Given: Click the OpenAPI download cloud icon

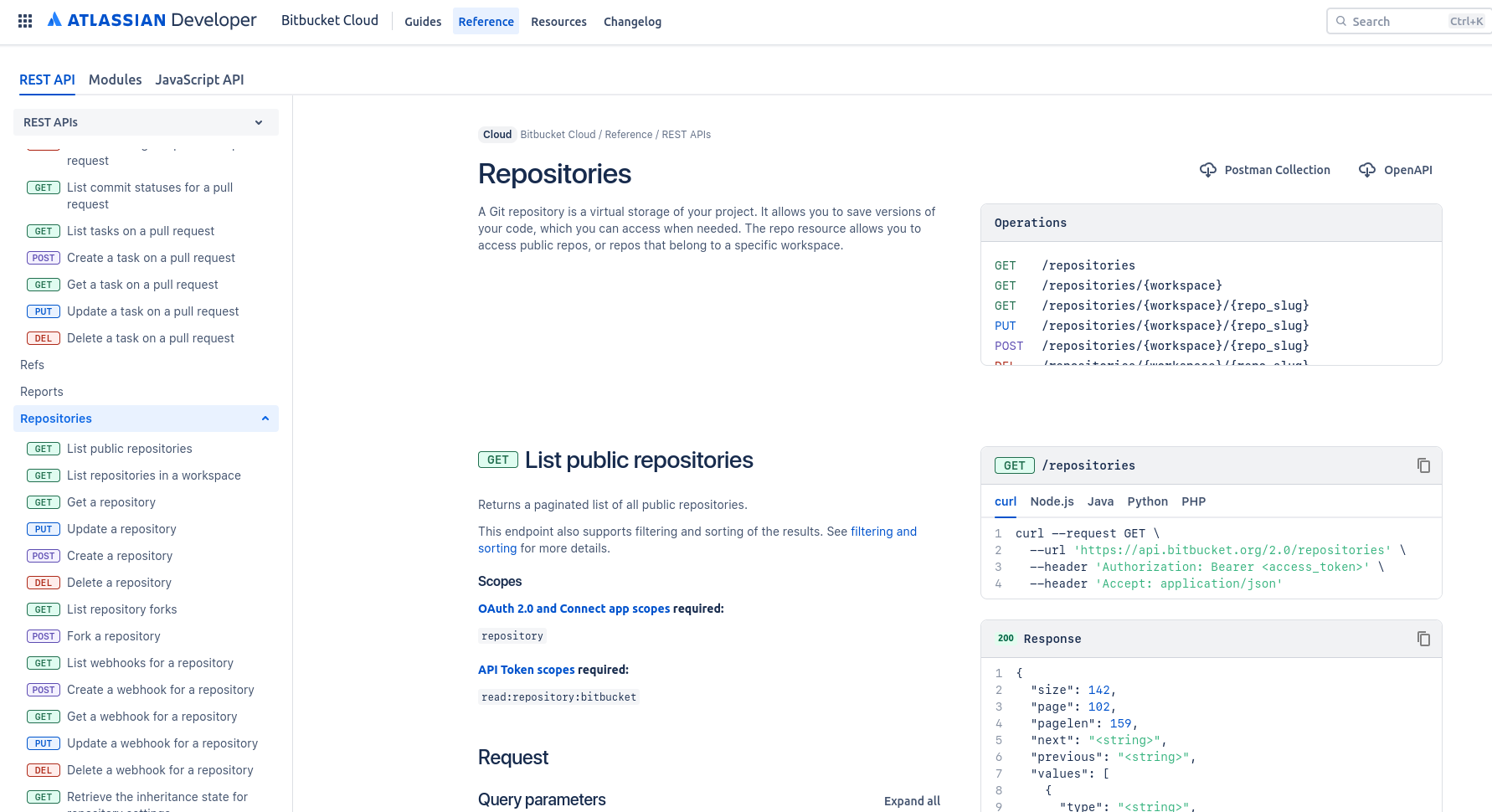Looking at the screenshot, I should click(x=1367, y=170).
